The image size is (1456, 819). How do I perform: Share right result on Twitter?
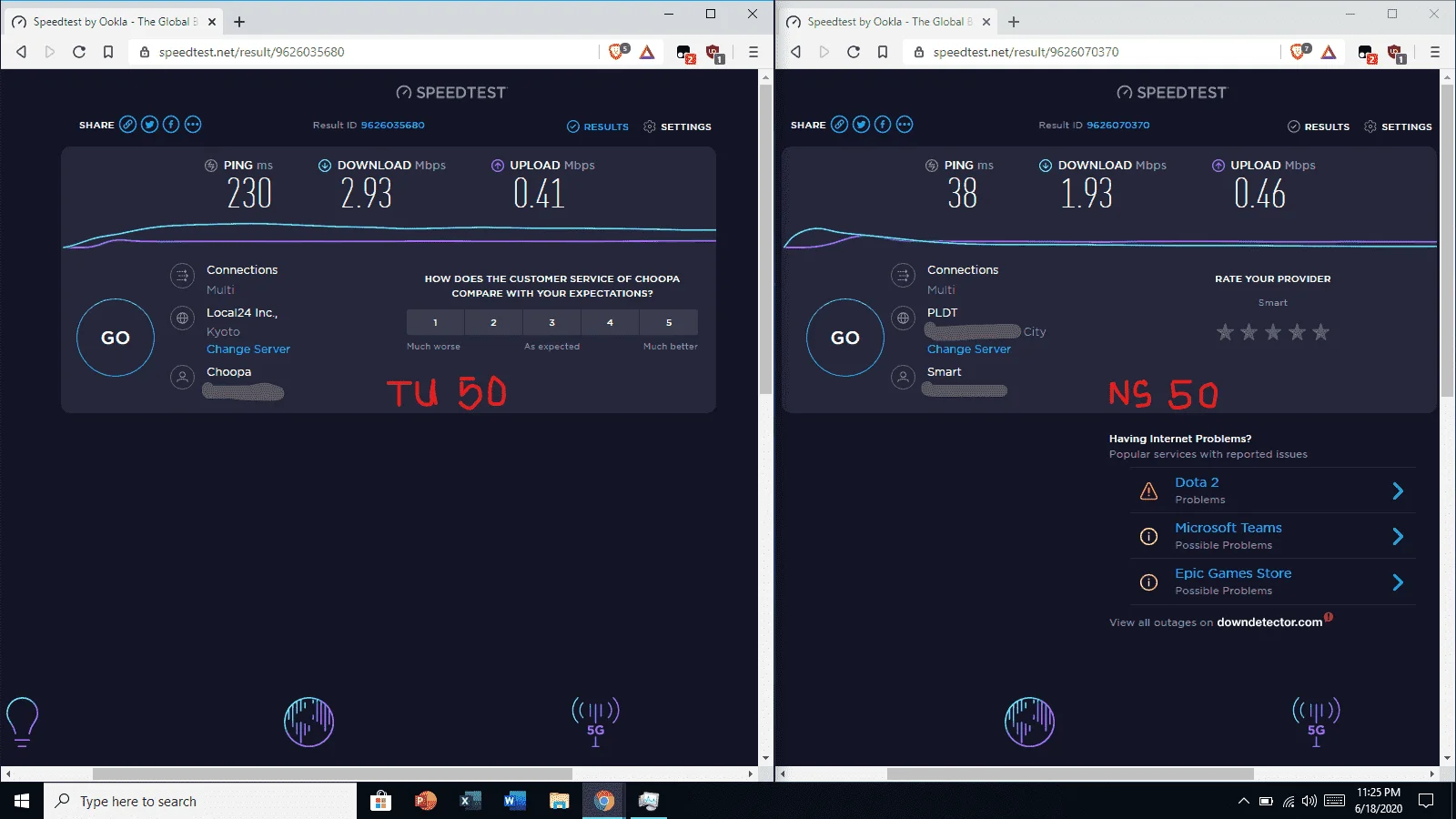[x=862, y=125]
